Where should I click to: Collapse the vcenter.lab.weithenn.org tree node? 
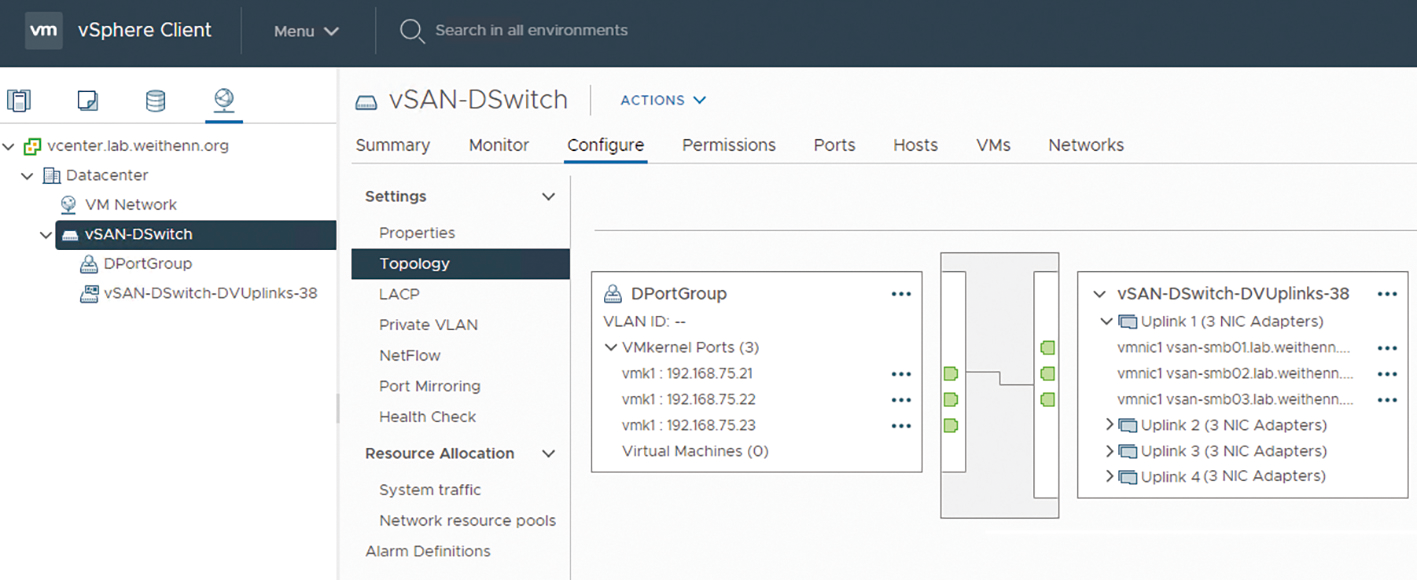tap(9, 147)
